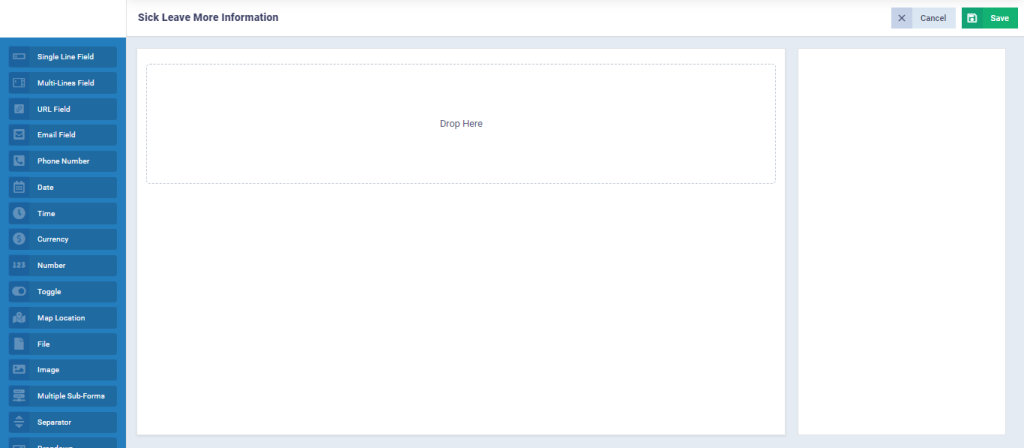Select the Single Line Field label

[x=65, y=57]
